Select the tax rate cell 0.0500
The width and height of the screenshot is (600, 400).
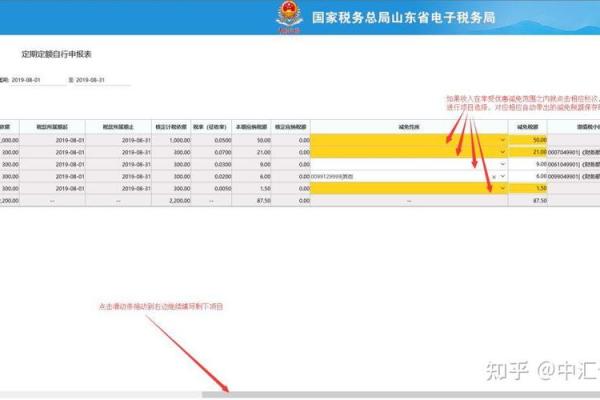pos(211,140)
